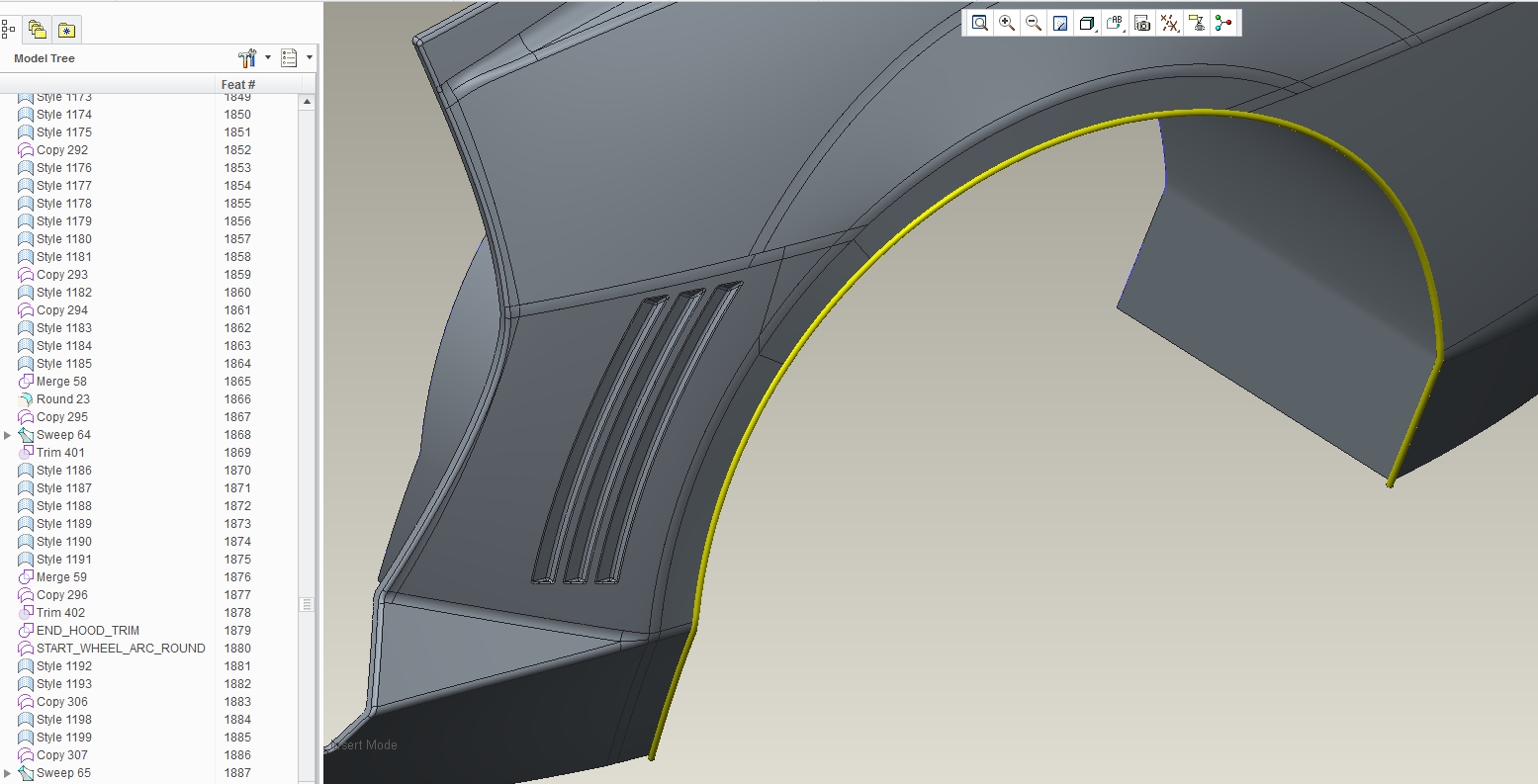Click the Model Tree show list icon
The width and height of the screenshot is (1538, 784).
tap(289, 58)
